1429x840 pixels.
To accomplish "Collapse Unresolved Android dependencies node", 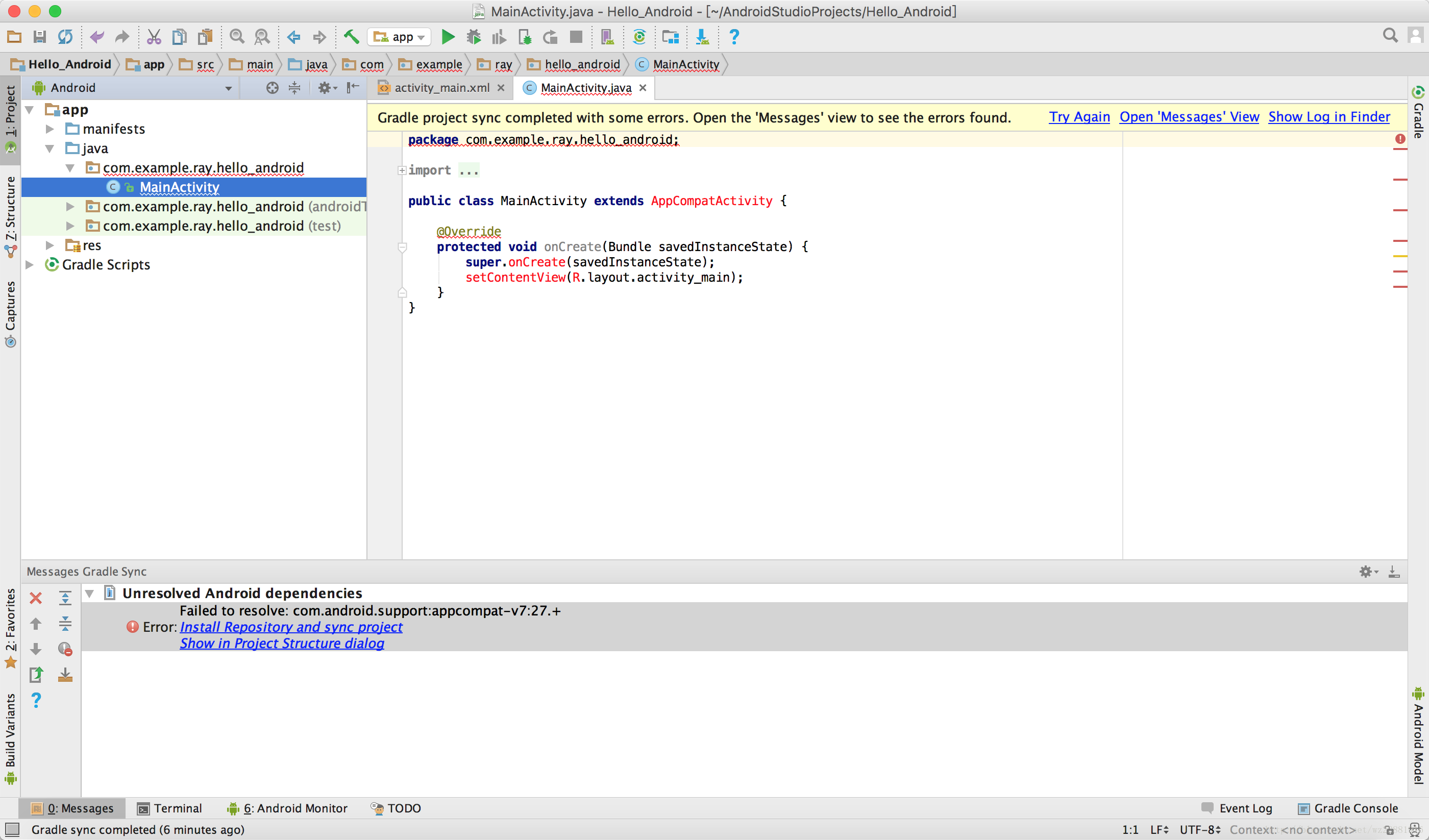I will 89,594.
